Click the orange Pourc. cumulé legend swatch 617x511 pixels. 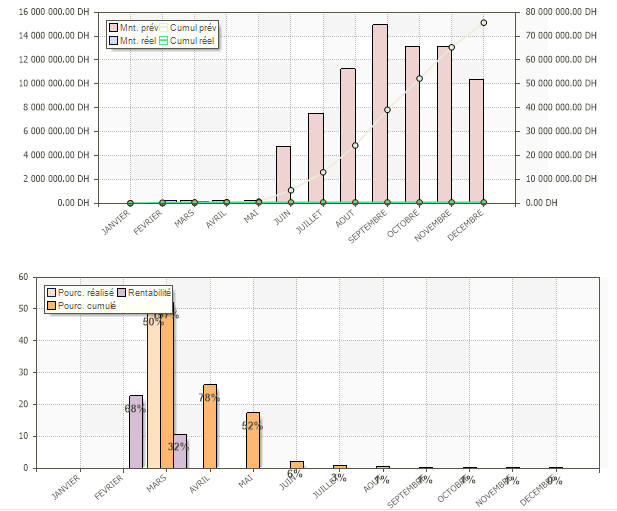51,305
